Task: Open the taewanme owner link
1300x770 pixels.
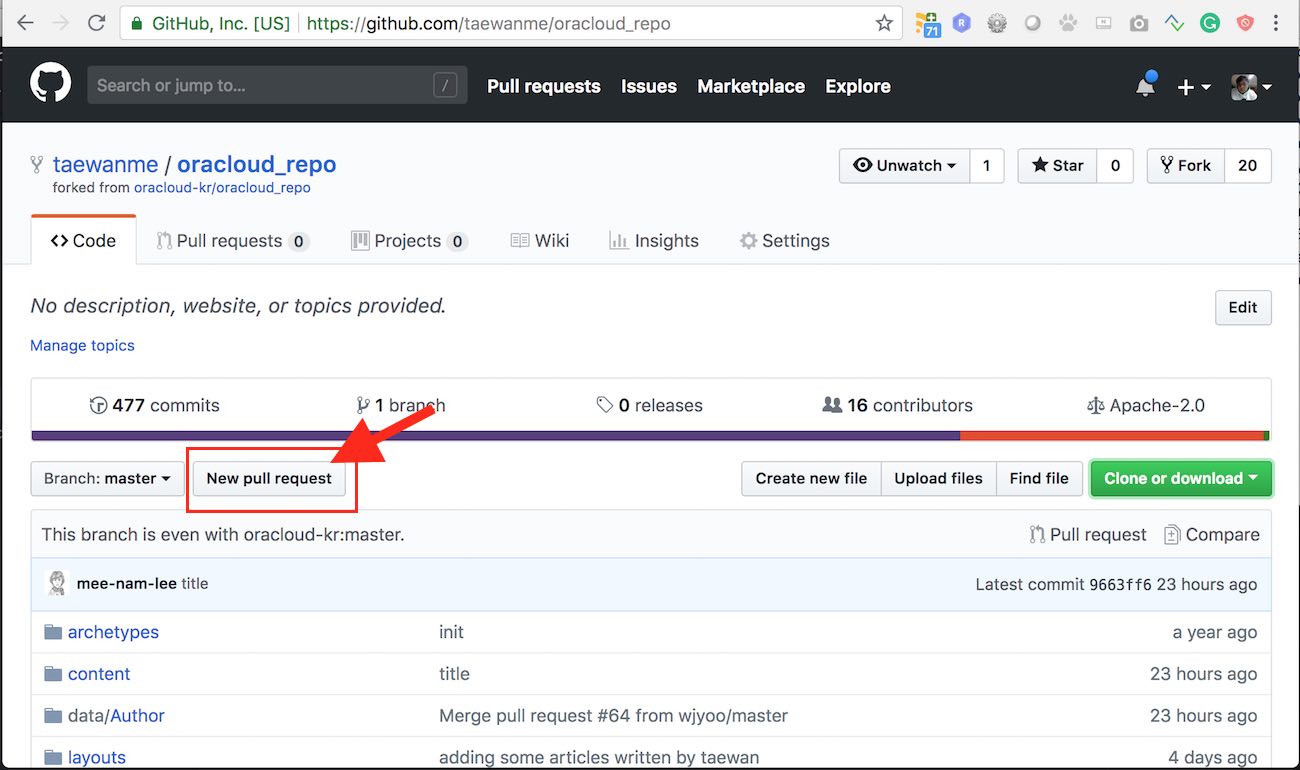Action: [x=105, y=164]
